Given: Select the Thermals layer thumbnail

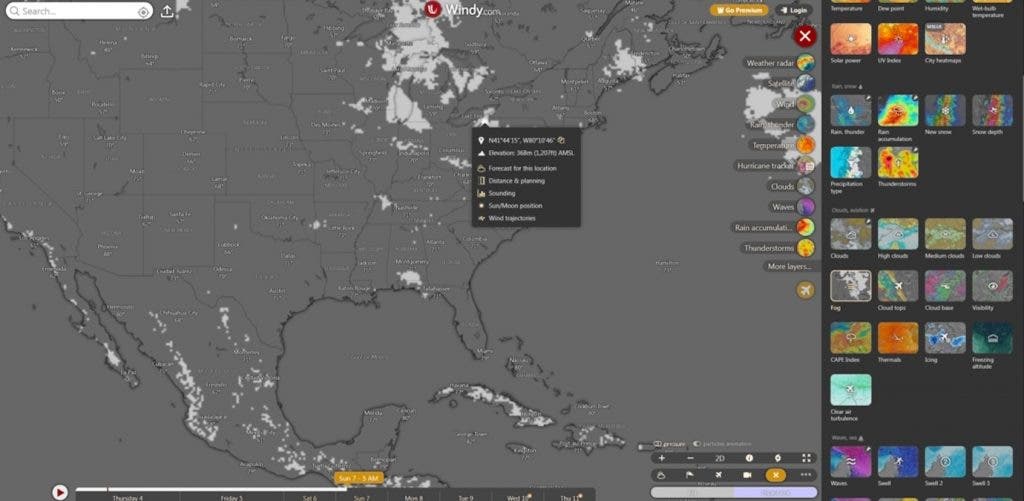Looking at the screenshot, I should tap(898, 338).
